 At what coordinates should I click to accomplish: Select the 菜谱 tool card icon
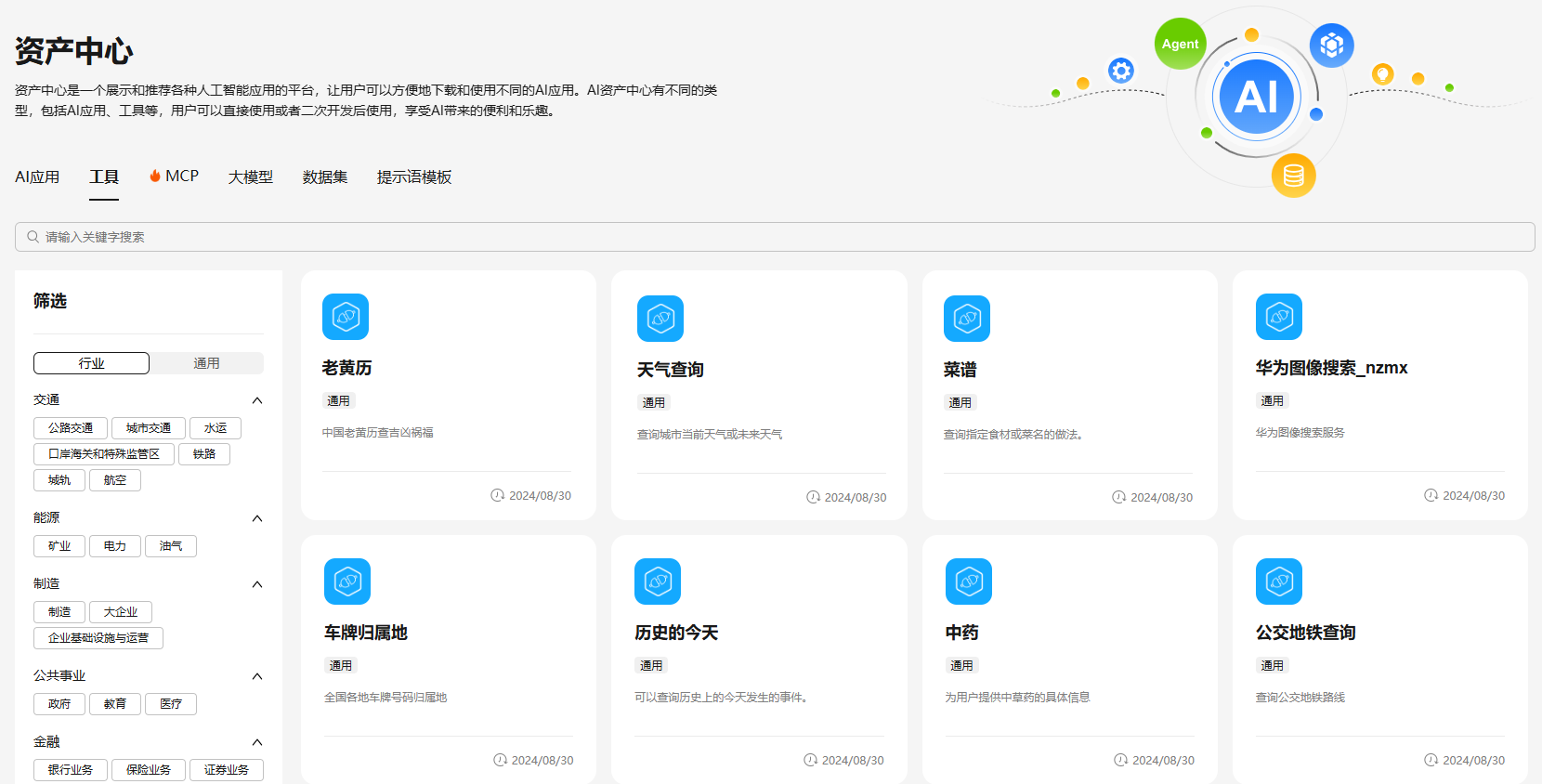(x=967, y=319)
